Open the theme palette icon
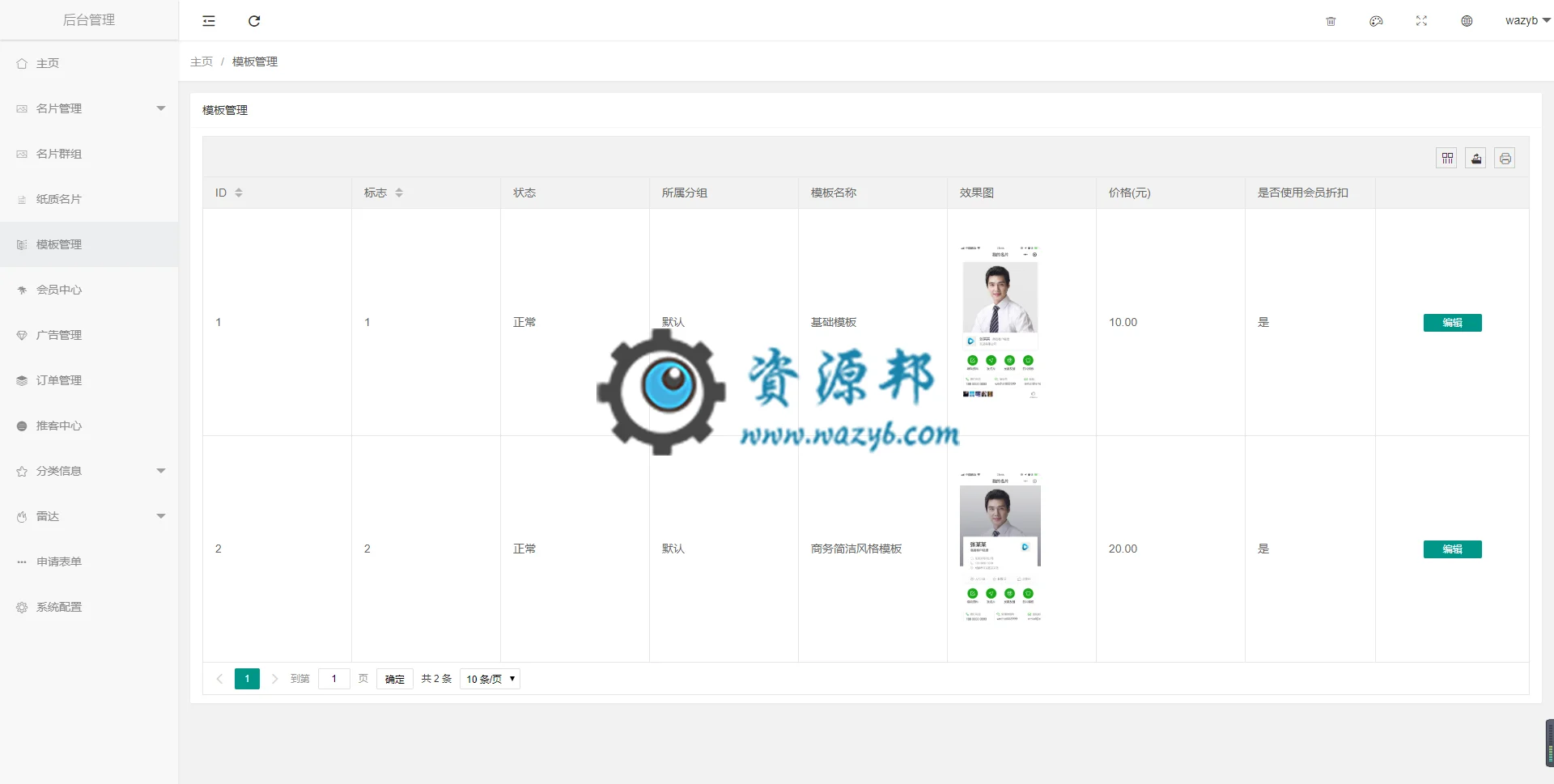This screenshot has height=784, width=1554. pos(1376,21)
